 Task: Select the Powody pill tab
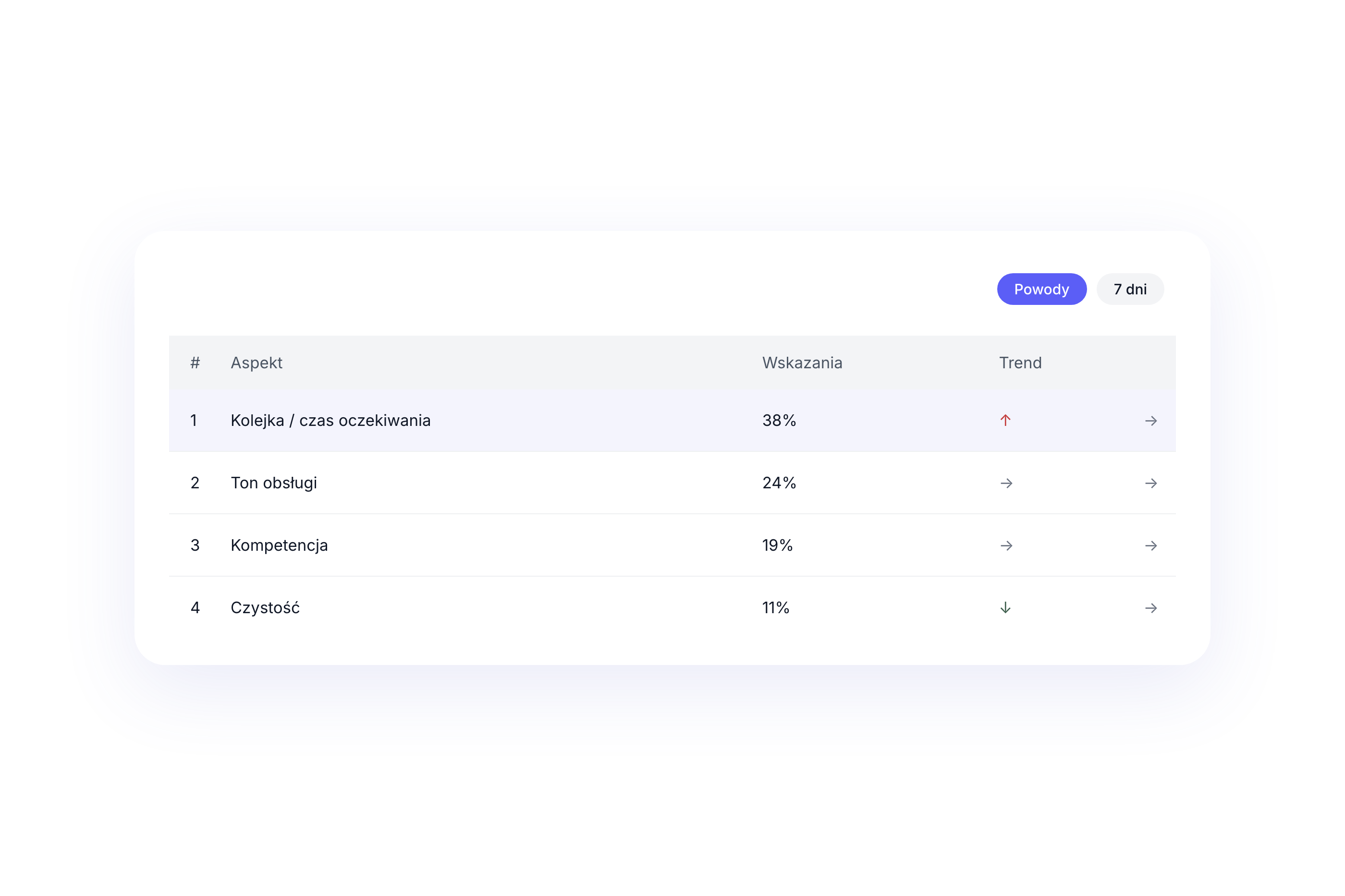(x=1041, y=289)
